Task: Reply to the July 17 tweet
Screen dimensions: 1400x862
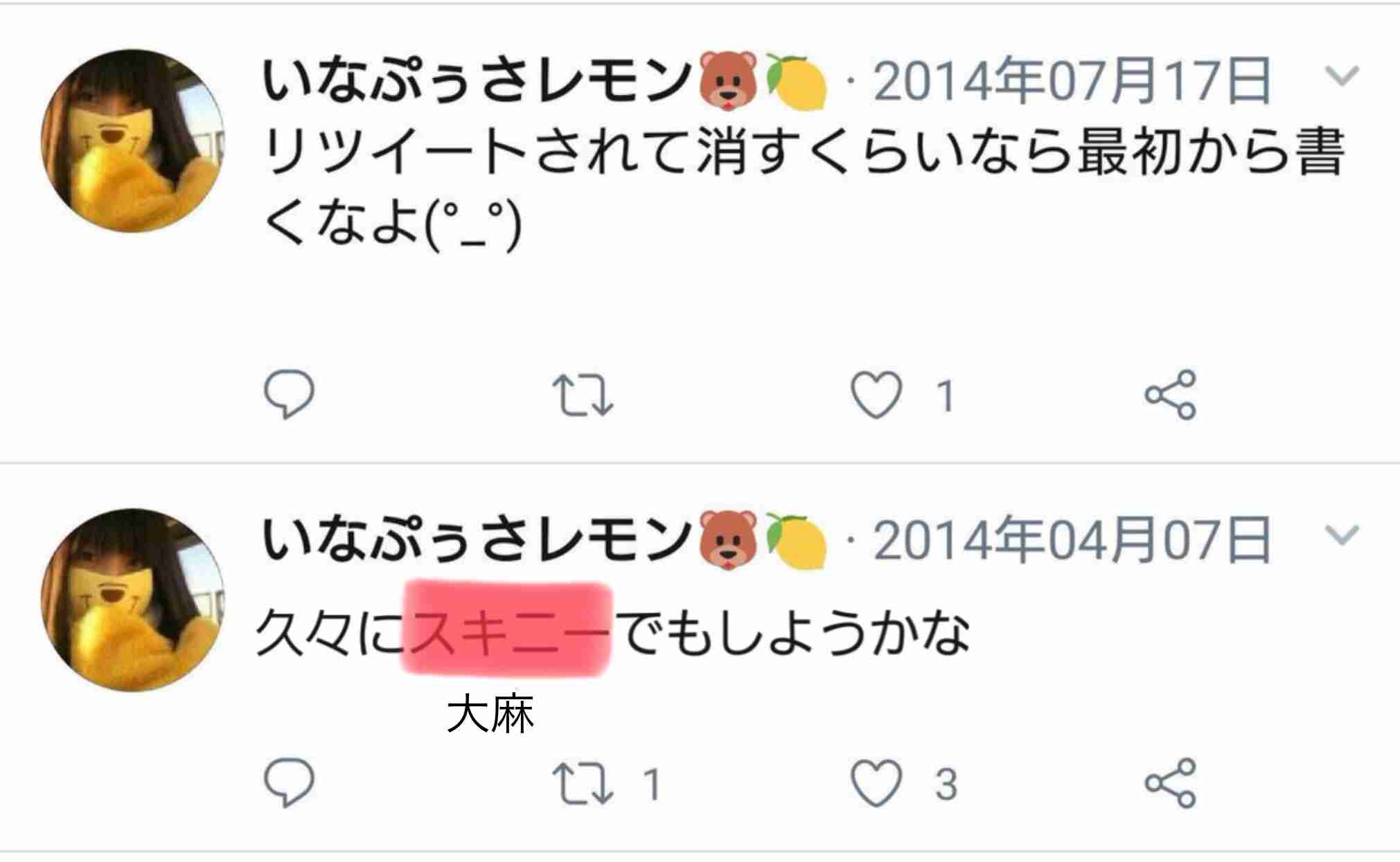Action: pos(290,395)
